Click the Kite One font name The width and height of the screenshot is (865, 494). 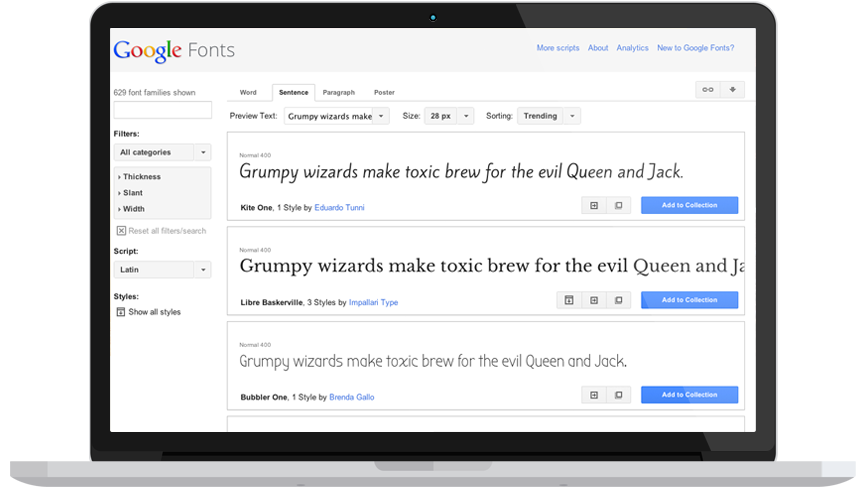pyautogui.click(x=257, y=208)
